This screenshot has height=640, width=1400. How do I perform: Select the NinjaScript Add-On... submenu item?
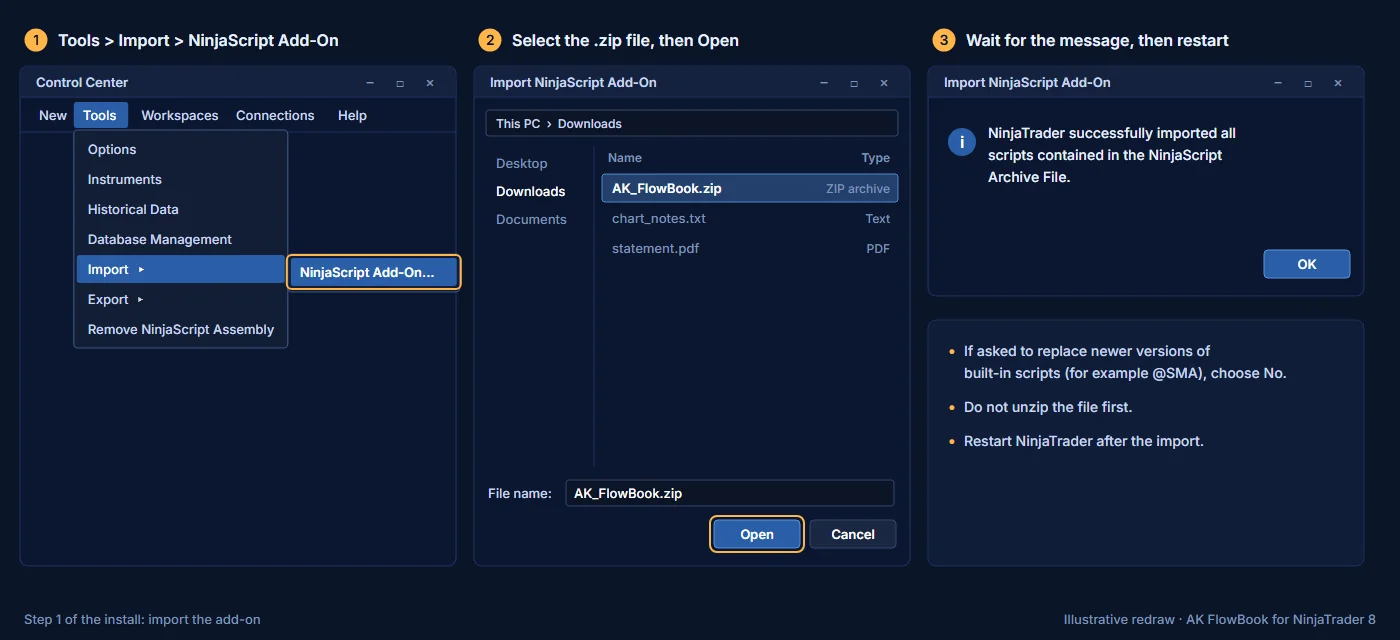coord(374,272)
